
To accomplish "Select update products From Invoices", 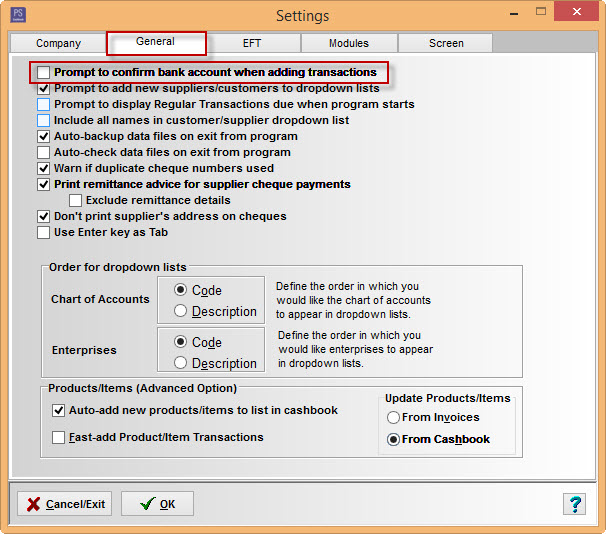I will tap(393, 417).
